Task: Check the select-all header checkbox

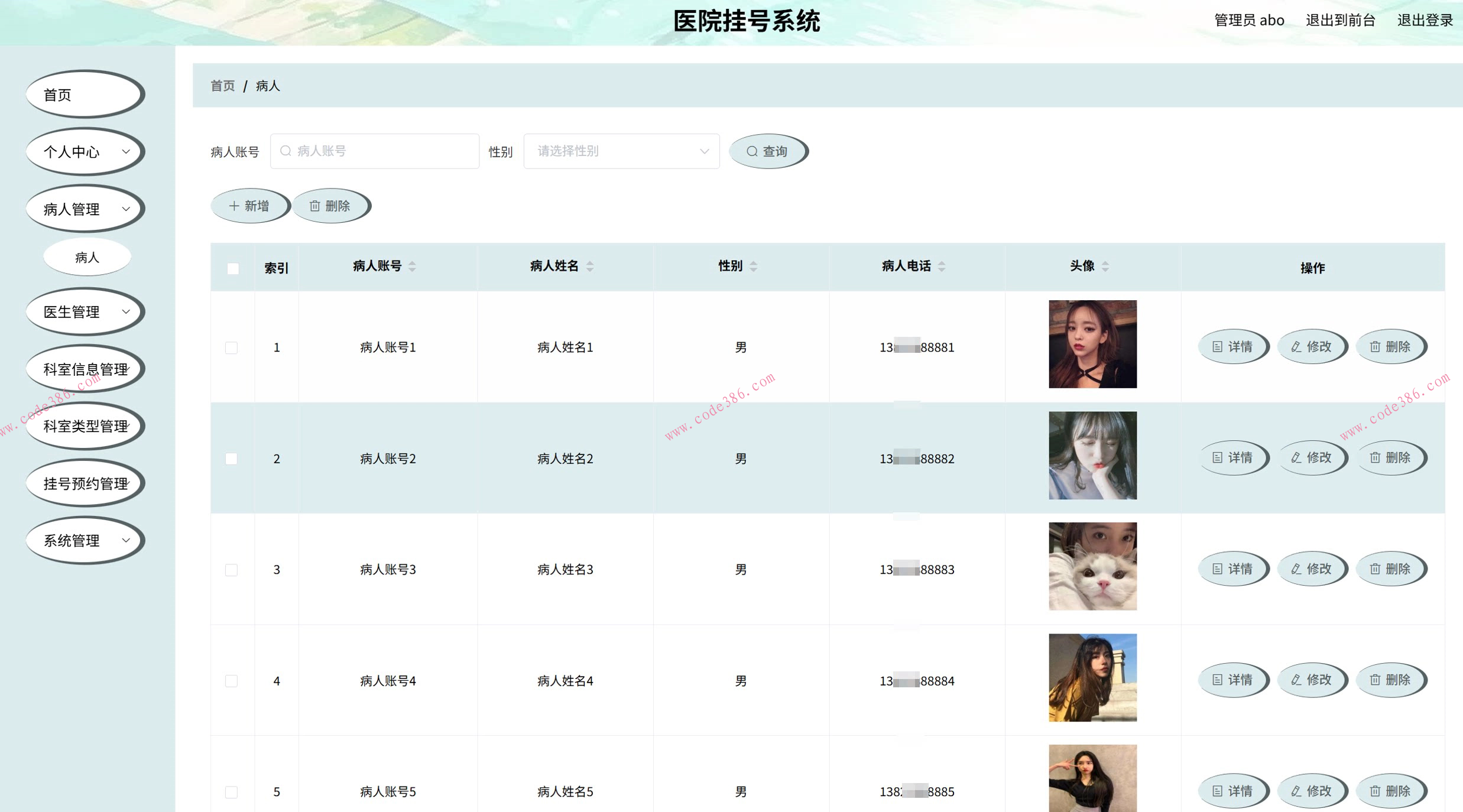Action: coord(233,268)
